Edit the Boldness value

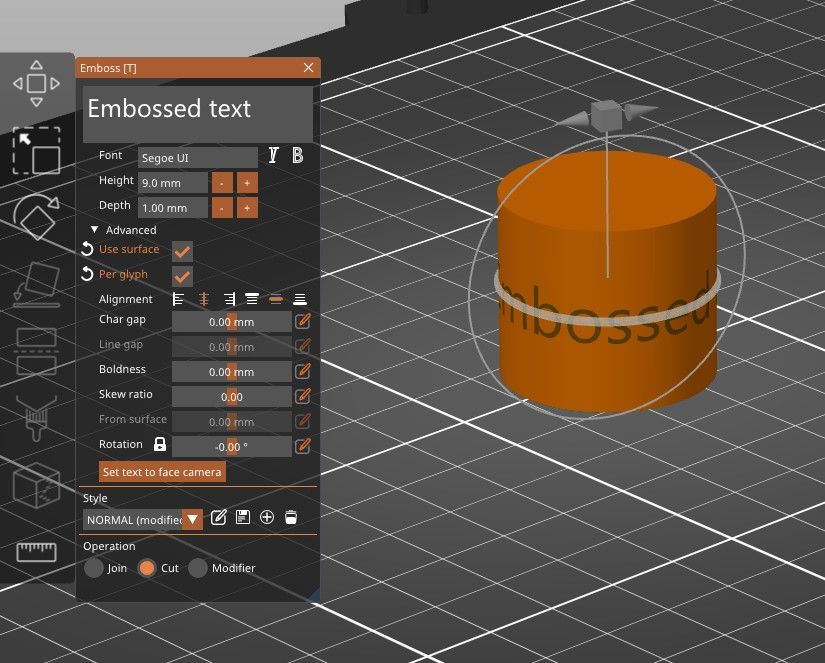coord(303,371)
